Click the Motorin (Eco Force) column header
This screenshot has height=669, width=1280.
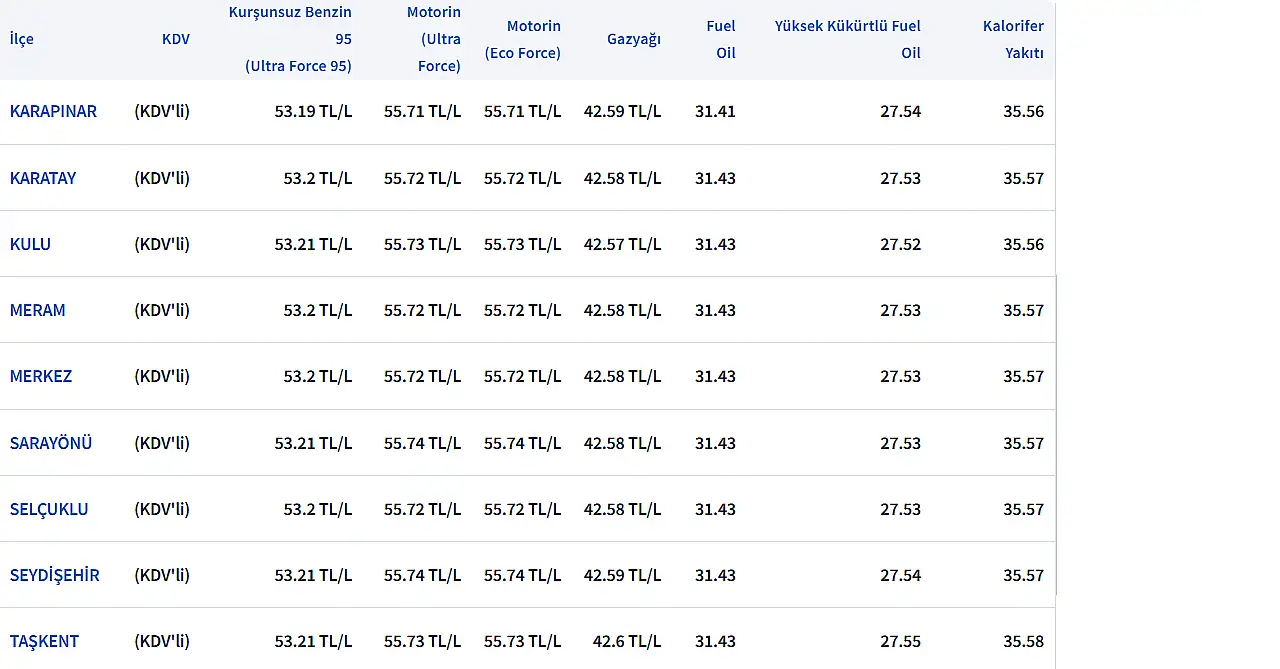522,39
